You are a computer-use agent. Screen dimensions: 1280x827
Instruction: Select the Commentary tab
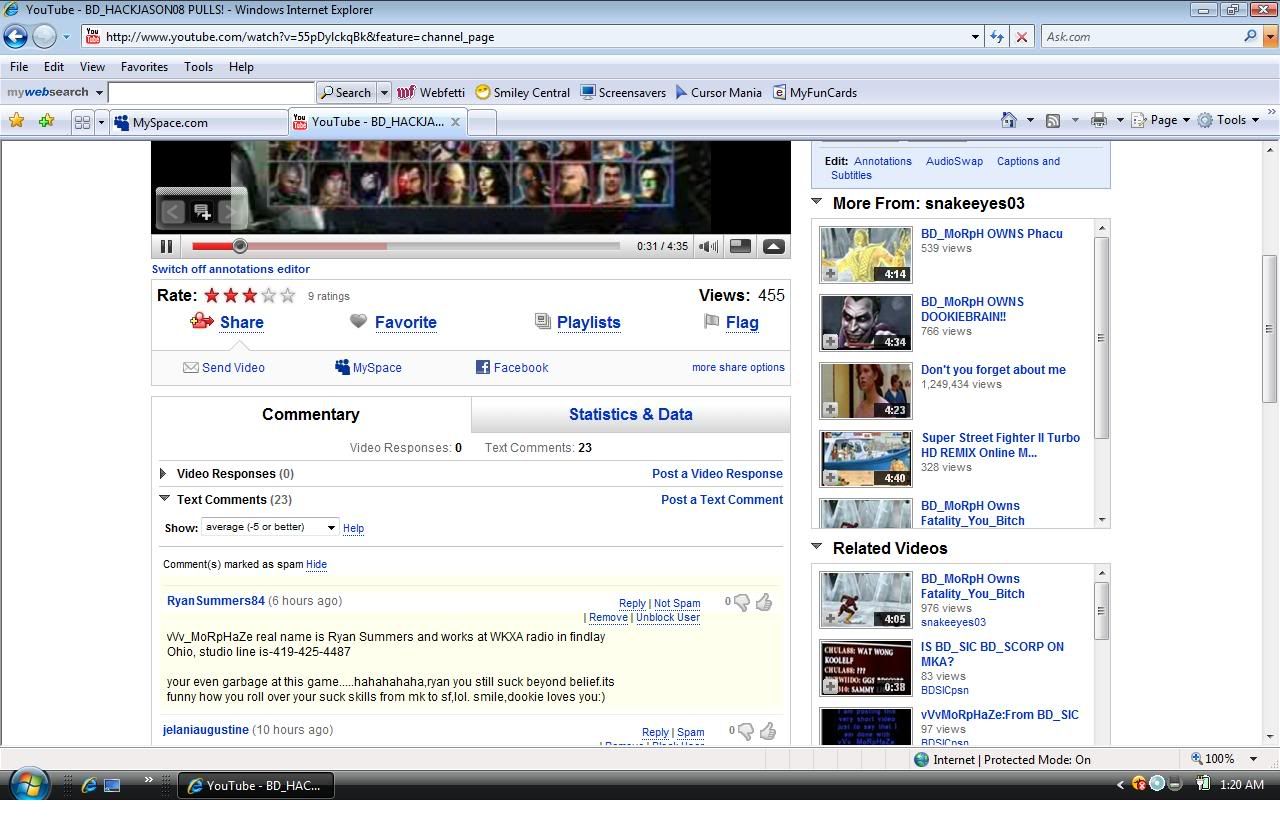tap(311, 414)
